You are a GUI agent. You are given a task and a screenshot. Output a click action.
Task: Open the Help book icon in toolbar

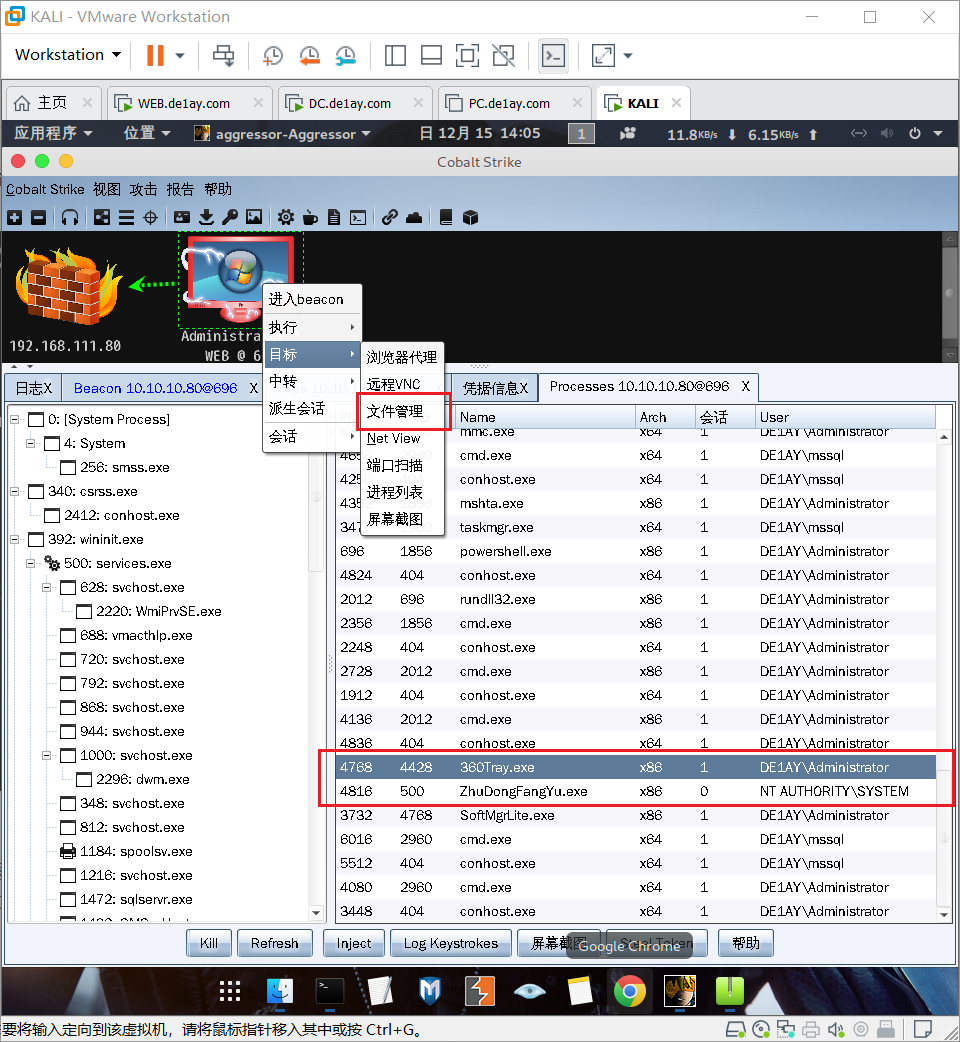point(446,217)
